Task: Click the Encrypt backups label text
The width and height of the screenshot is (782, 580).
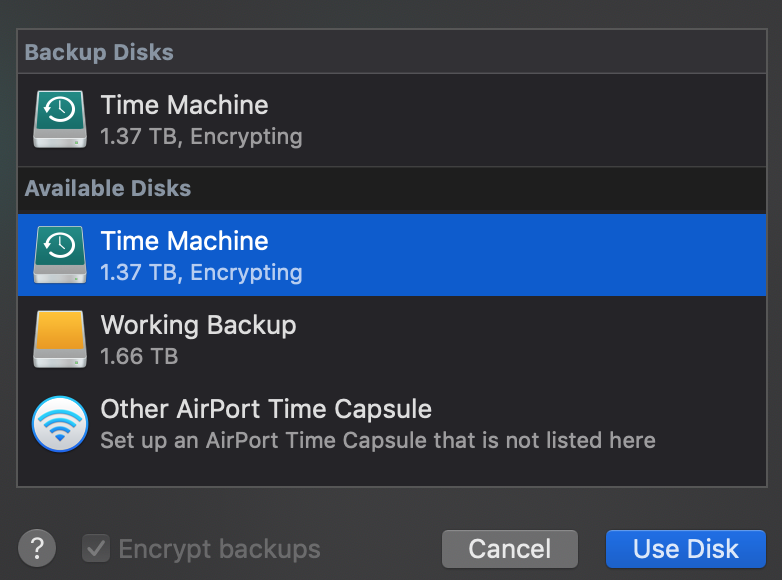Action: coord(219,549)
